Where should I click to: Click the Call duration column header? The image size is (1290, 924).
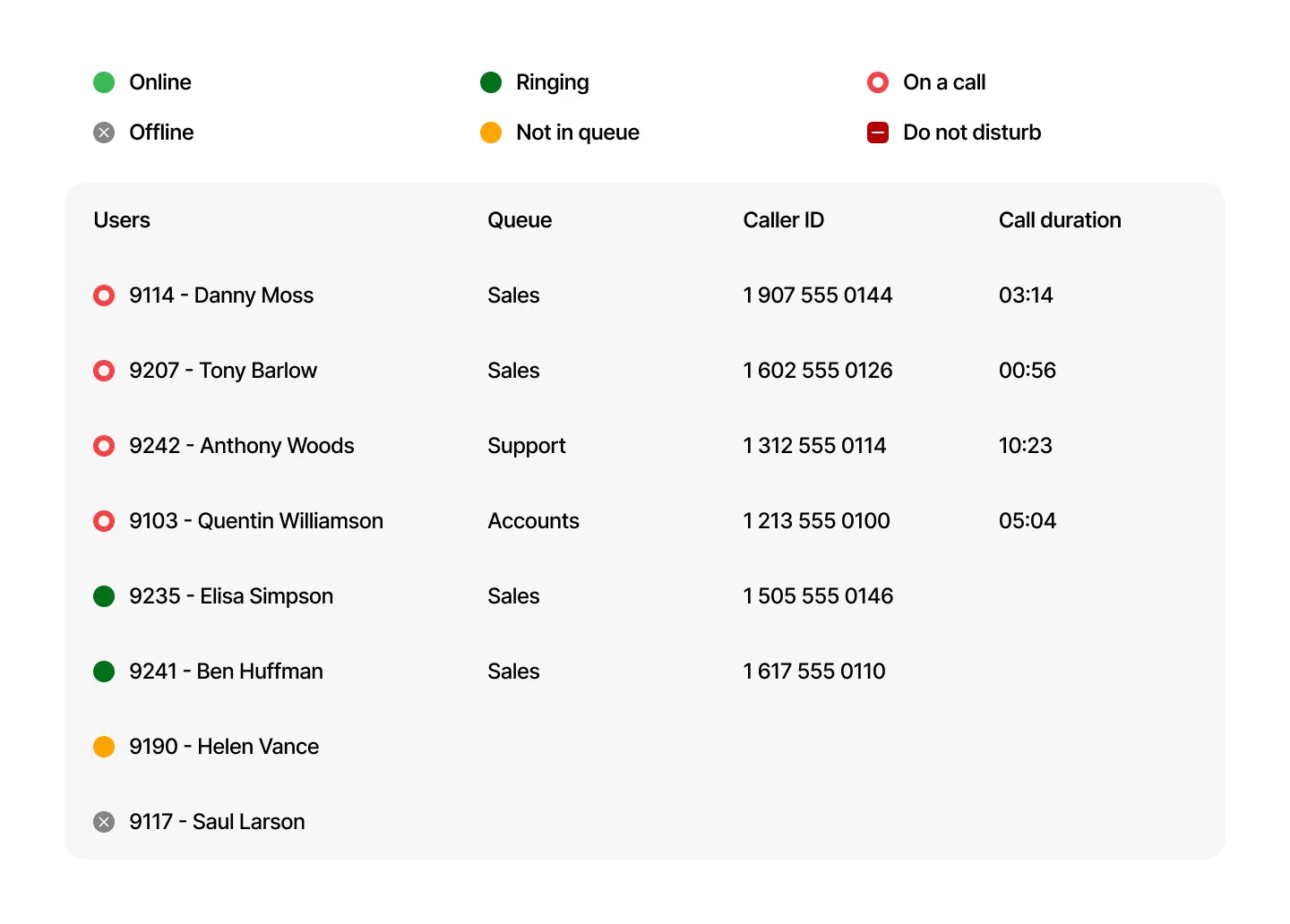1060,220
